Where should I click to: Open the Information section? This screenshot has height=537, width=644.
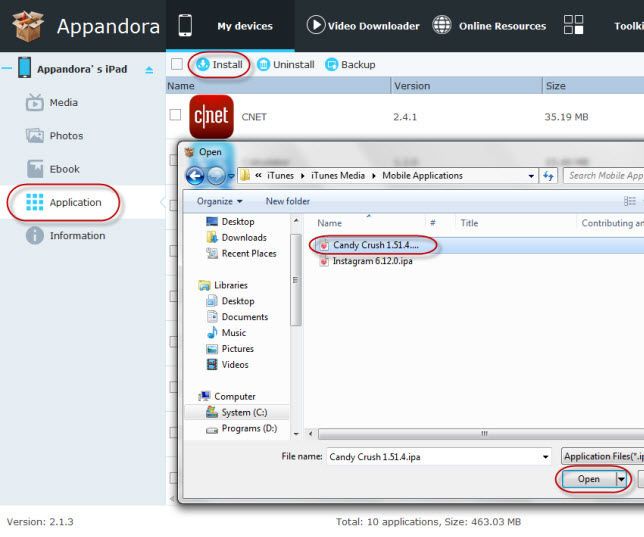tap(77, 235)
